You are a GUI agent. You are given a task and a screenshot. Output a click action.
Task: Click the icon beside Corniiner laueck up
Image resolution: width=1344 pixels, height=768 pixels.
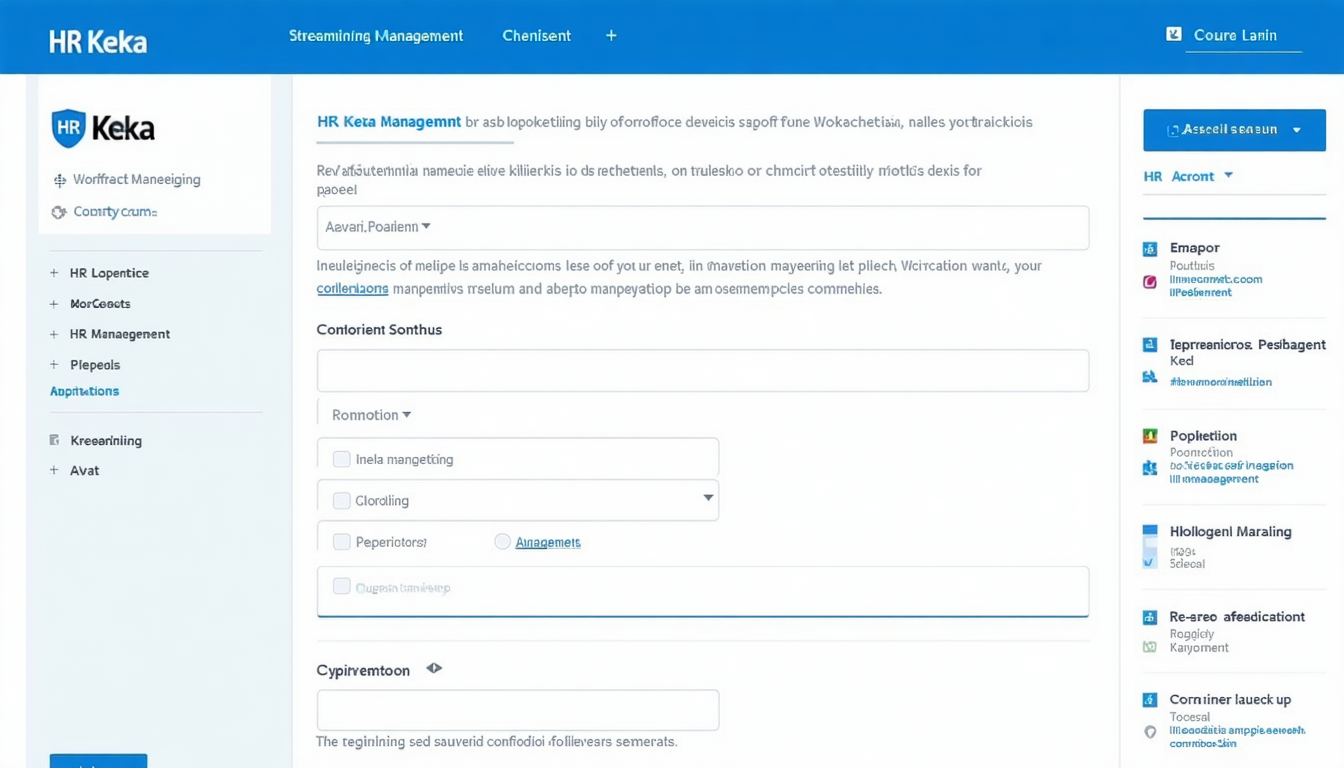[1150, 700]
